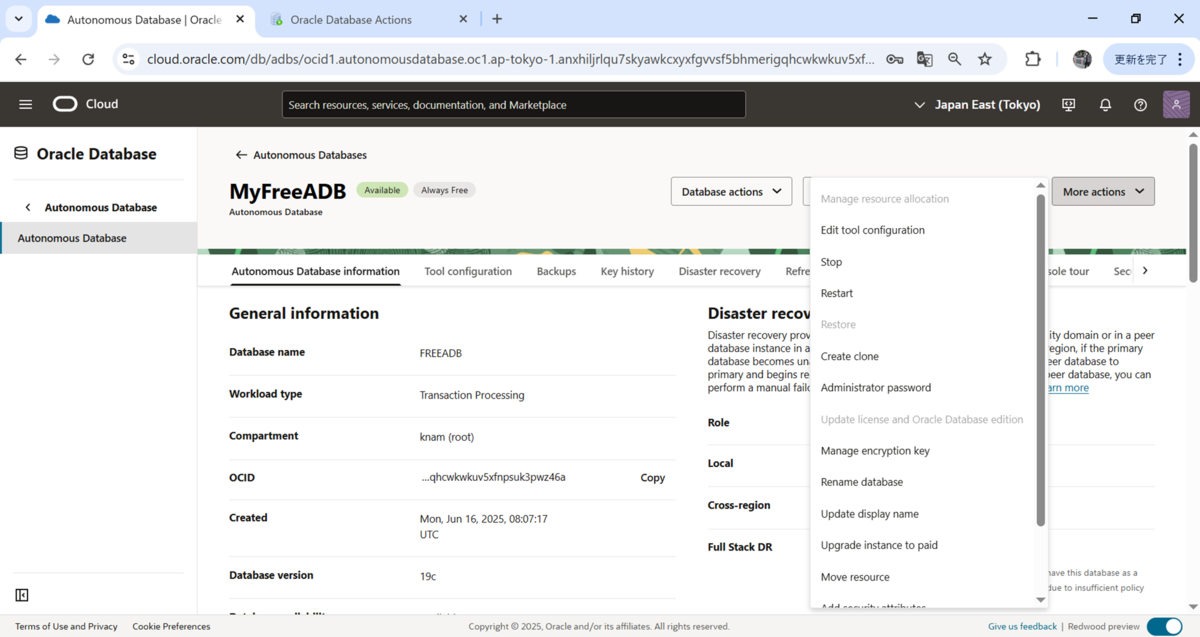Click the translate page icon
The height and width of the screenshot is (637, 1200).
coord(925,59)
